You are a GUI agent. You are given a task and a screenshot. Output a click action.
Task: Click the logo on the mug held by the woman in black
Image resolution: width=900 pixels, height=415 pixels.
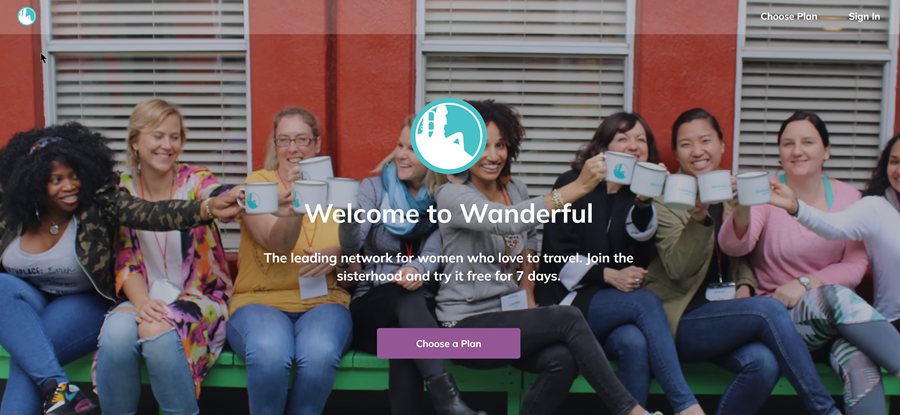[x=620, y=171]
